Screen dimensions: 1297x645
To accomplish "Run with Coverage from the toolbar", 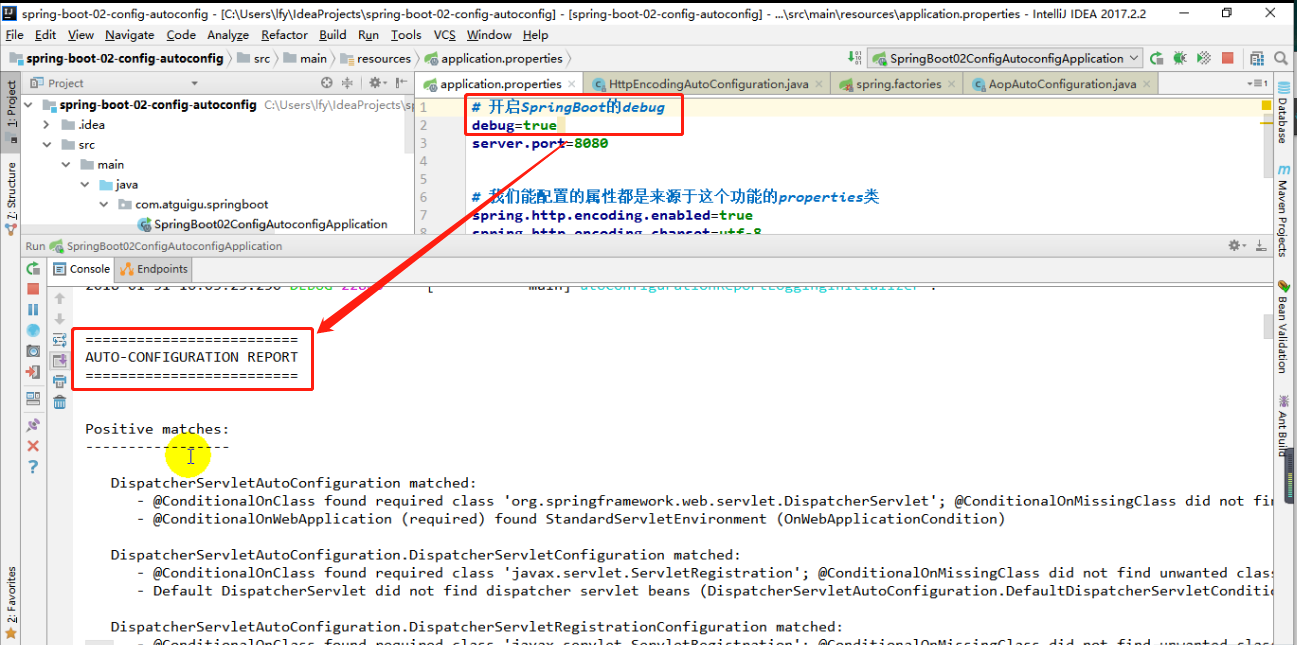I will pyautogui.click(x=1204, y=59).
